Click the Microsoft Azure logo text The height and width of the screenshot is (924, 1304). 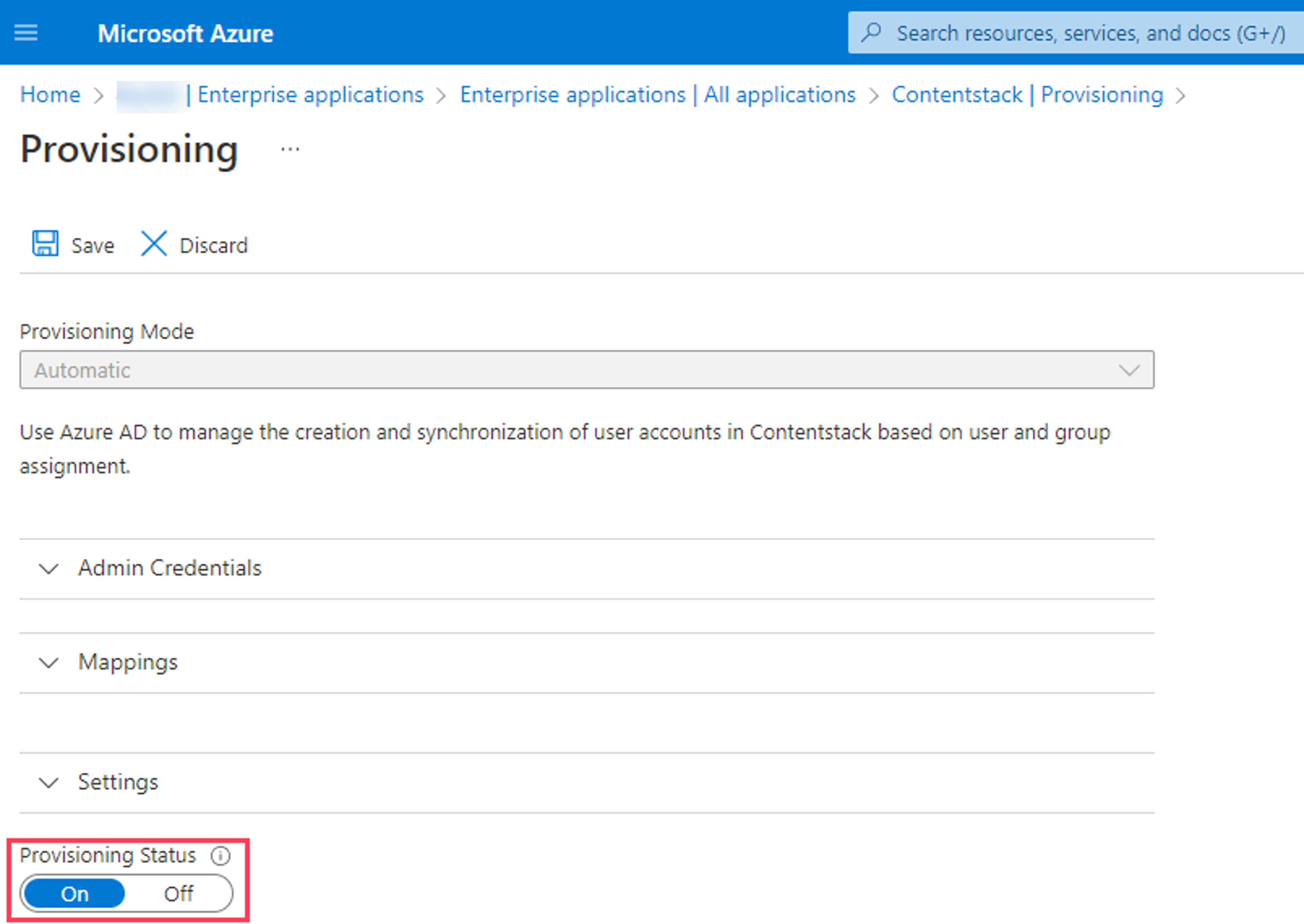[185, 34]
